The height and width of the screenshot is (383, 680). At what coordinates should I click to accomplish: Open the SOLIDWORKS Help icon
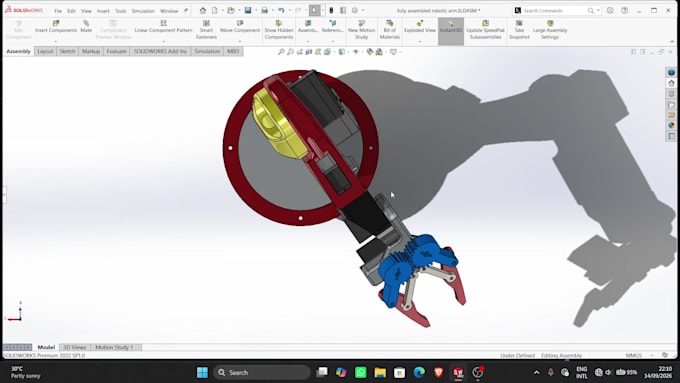[x=624, y=10]
